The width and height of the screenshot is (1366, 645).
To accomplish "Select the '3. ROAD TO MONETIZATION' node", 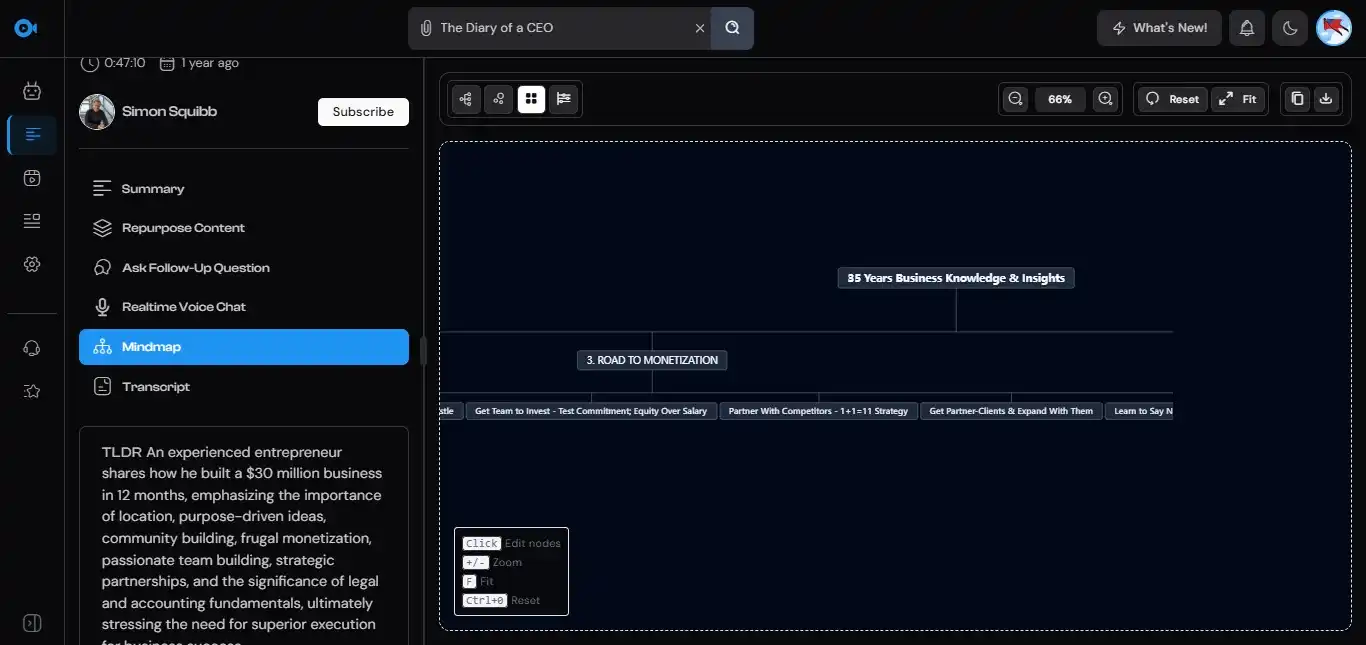I will coord(652,360).
